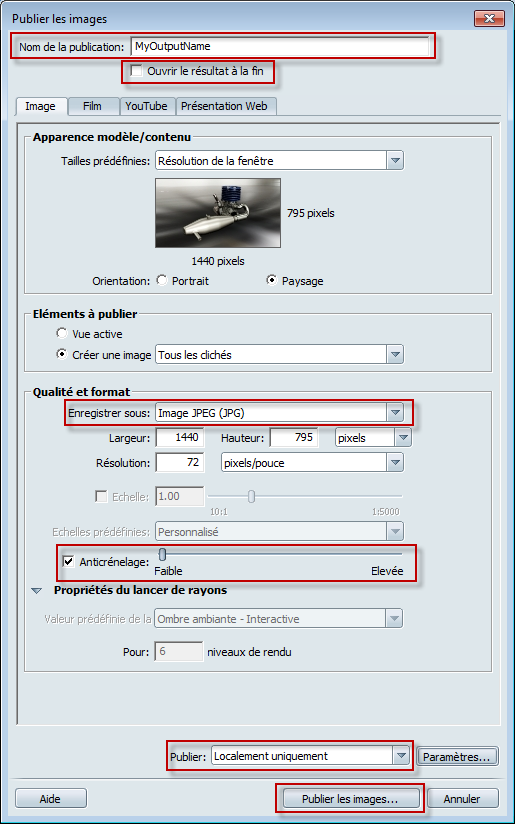Switch to the Présentation Web tab
Screen dimensions: 515x824
click(224, 106)
